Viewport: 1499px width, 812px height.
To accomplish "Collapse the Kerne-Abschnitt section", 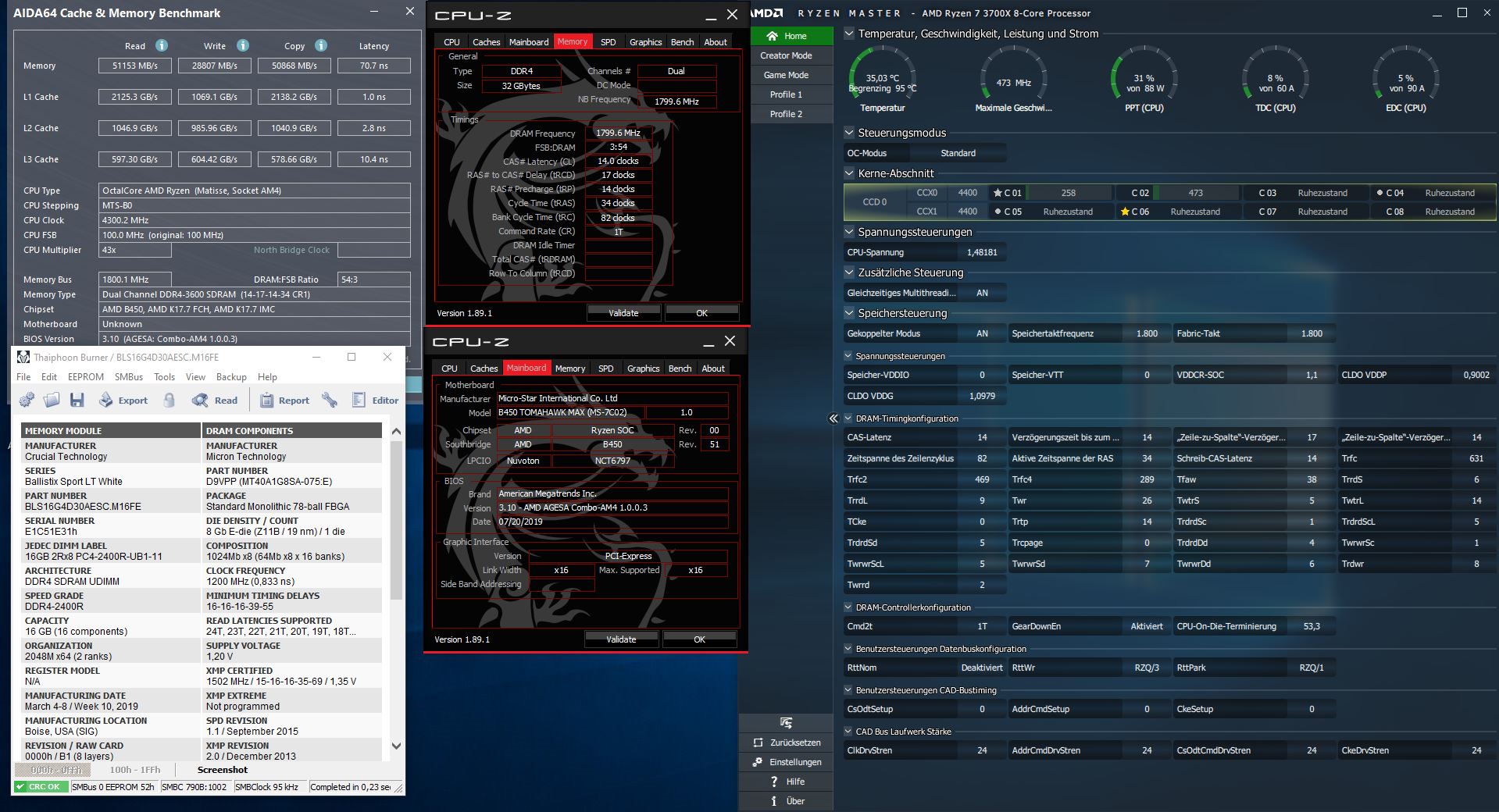I will click(x=849, y=173).
